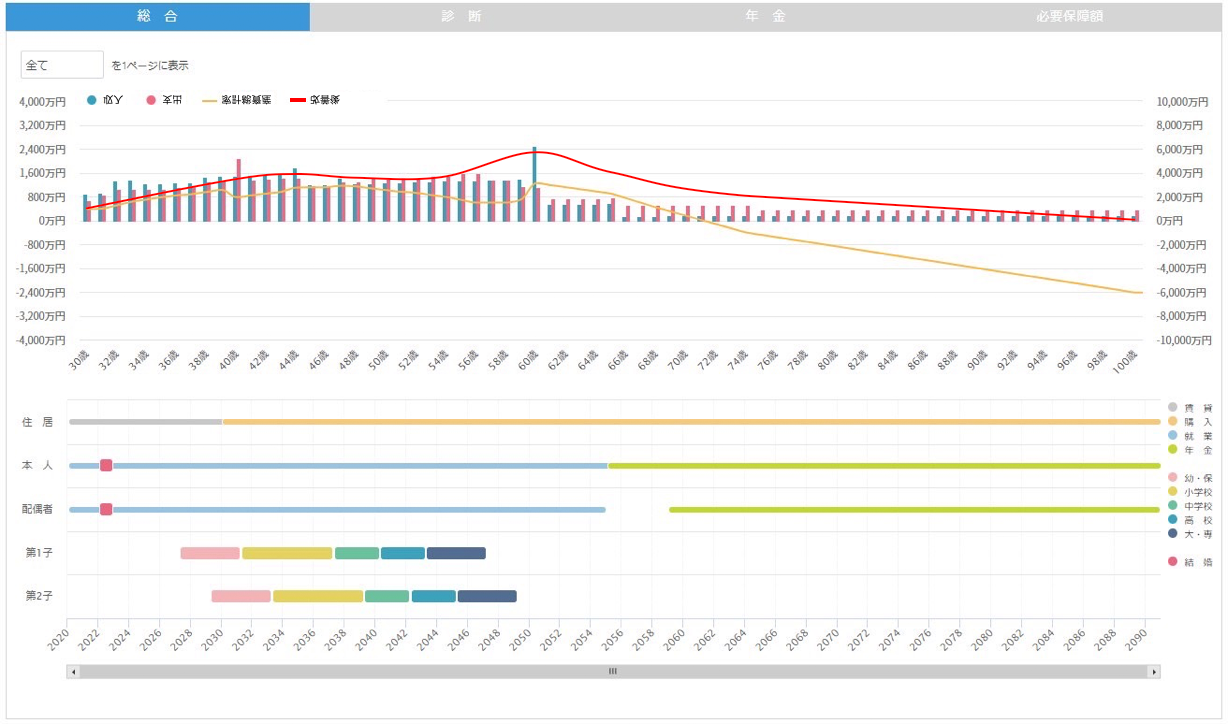Click the 賃貸 gray legend dot
1228x724 pixels.
pyautogui.click(x=1172, y=407)
